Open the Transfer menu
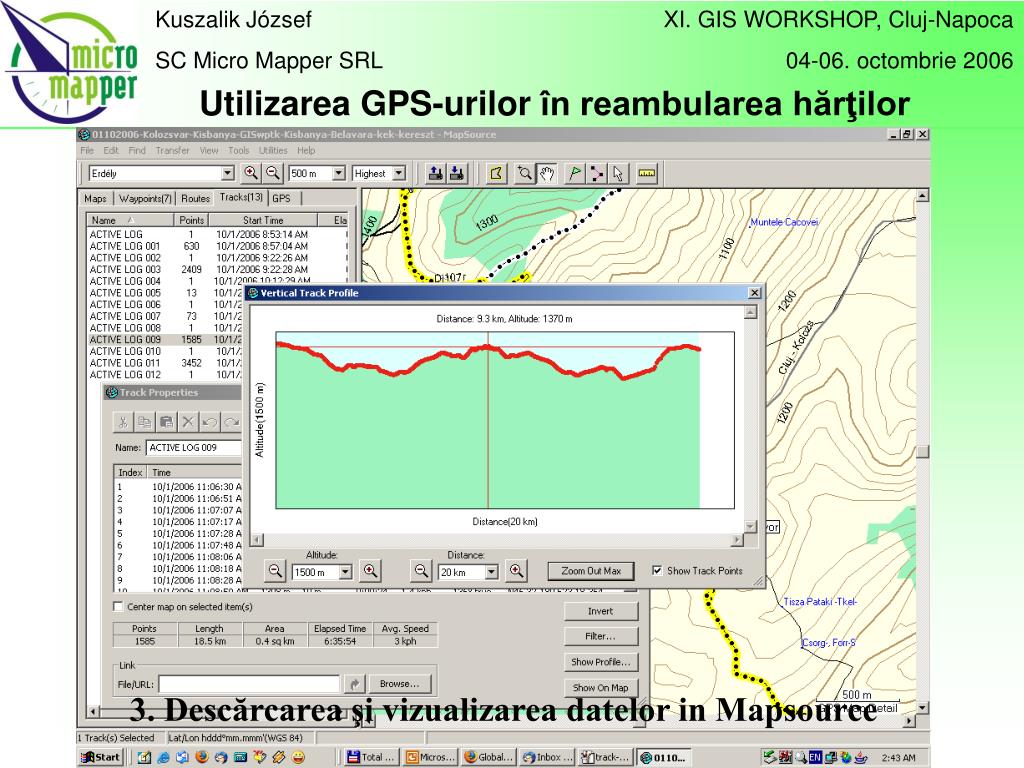1024x768 pixels. [172, 150]
